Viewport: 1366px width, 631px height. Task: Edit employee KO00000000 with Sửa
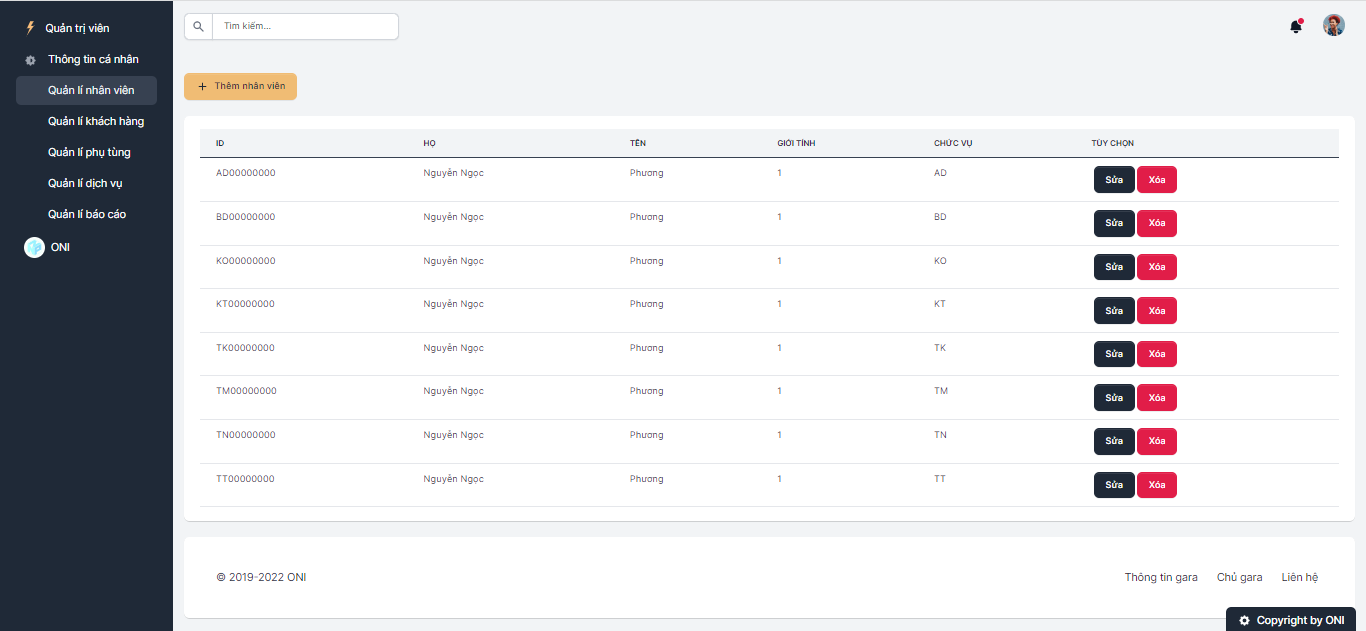pos(1114,267)
